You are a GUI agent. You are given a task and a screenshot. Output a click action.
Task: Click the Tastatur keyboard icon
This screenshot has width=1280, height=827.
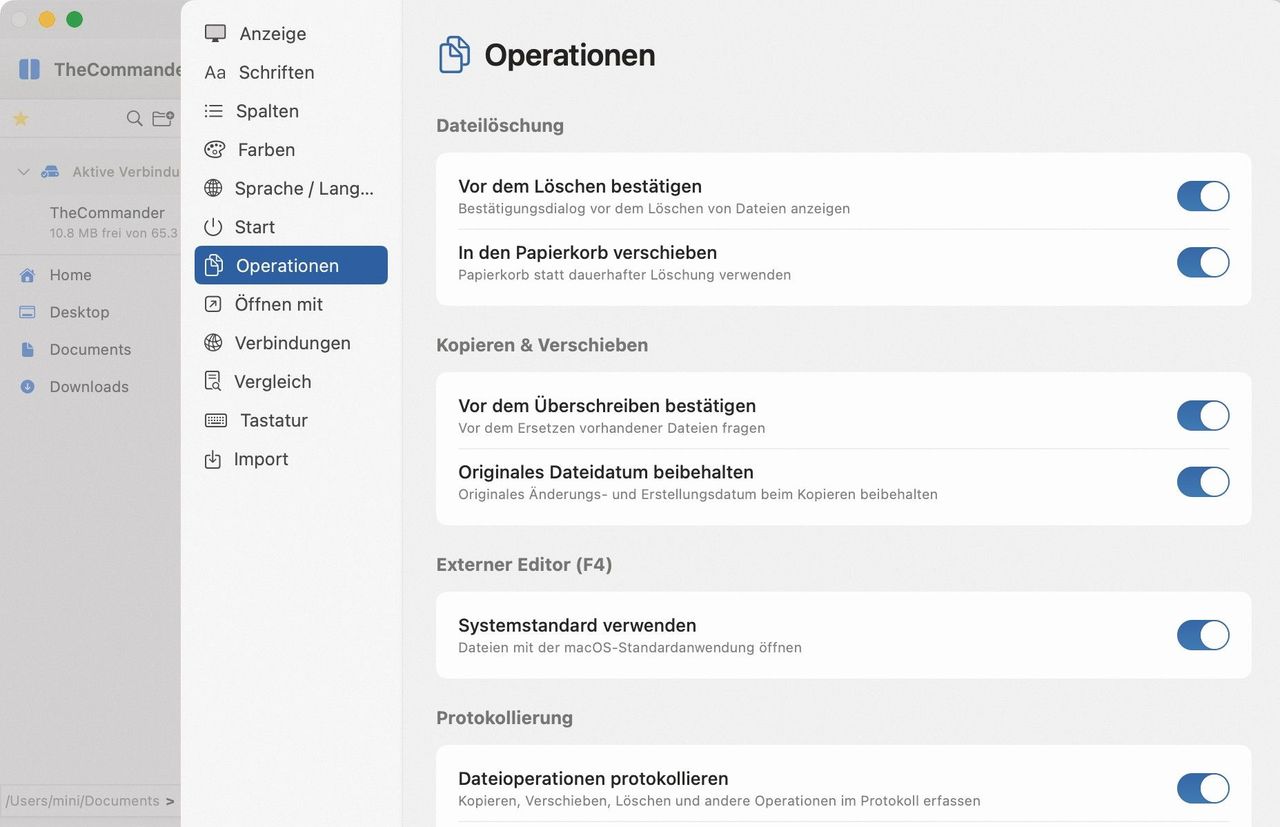pos(216,420)
